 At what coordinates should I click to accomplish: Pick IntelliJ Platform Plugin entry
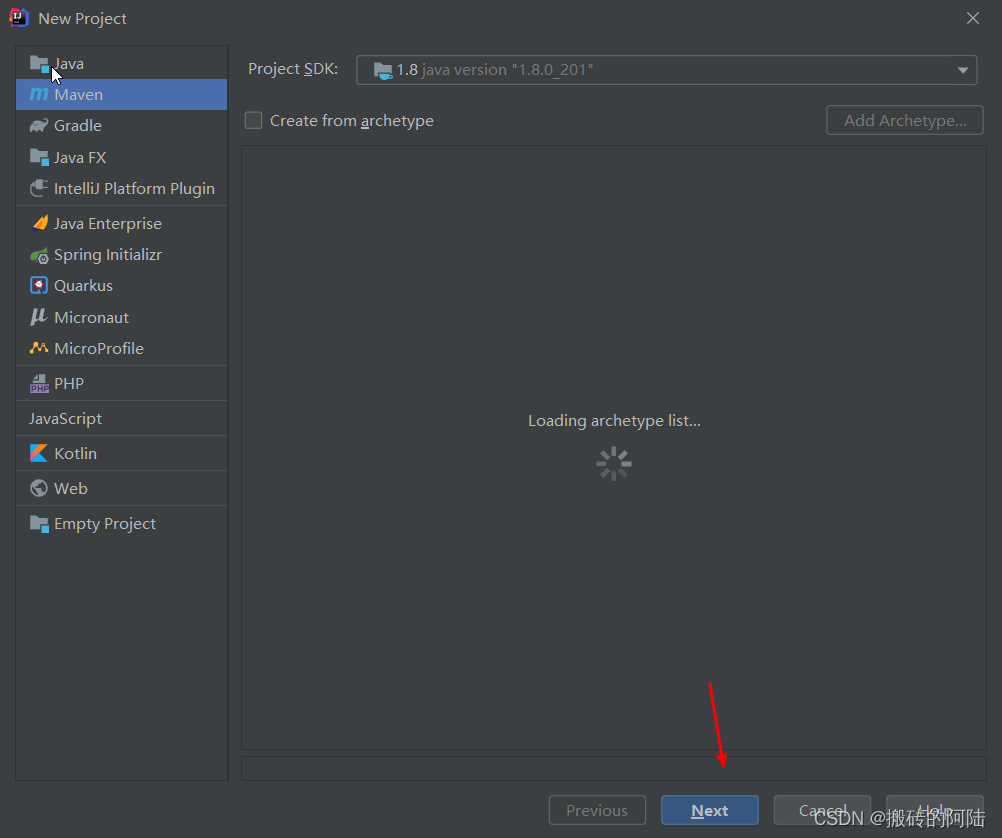click(x=121, y=189)
